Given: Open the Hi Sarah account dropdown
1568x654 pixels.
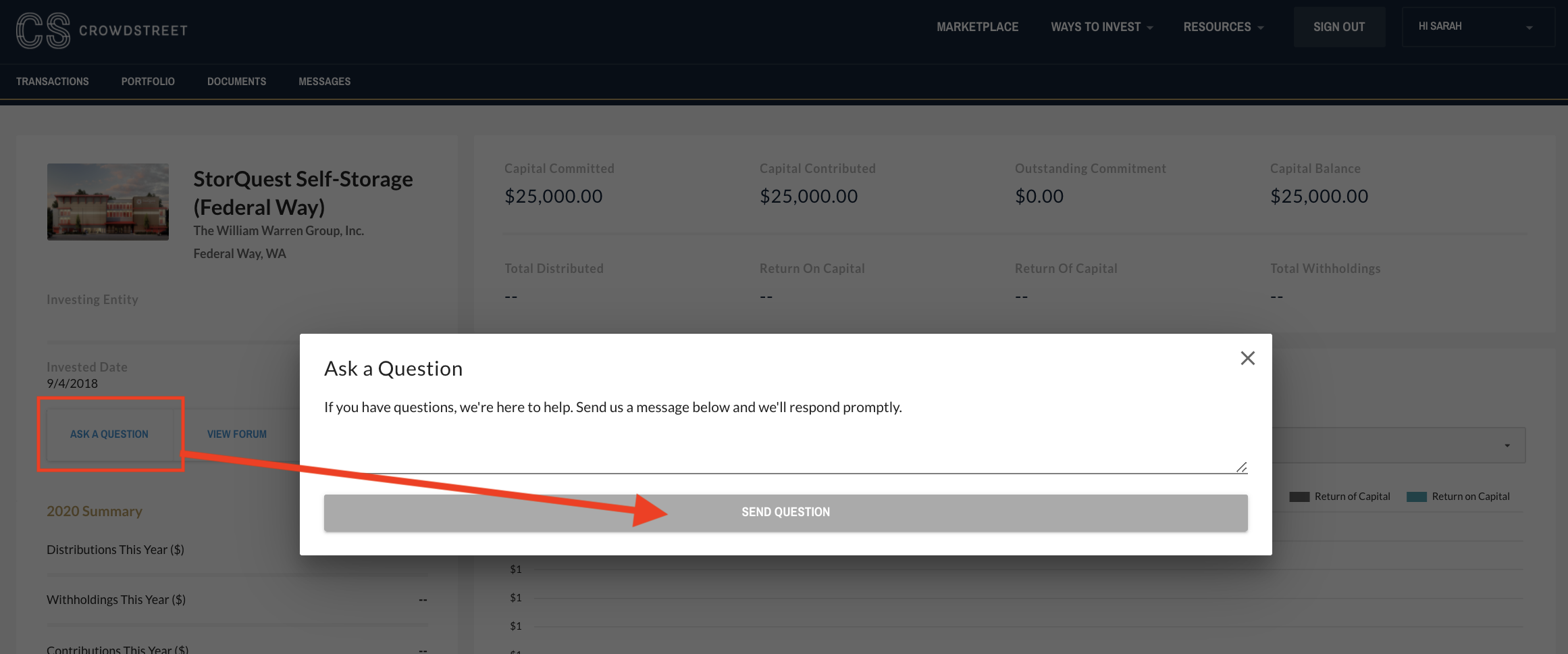Looking at the screenshot, I should pos(1478,27).
